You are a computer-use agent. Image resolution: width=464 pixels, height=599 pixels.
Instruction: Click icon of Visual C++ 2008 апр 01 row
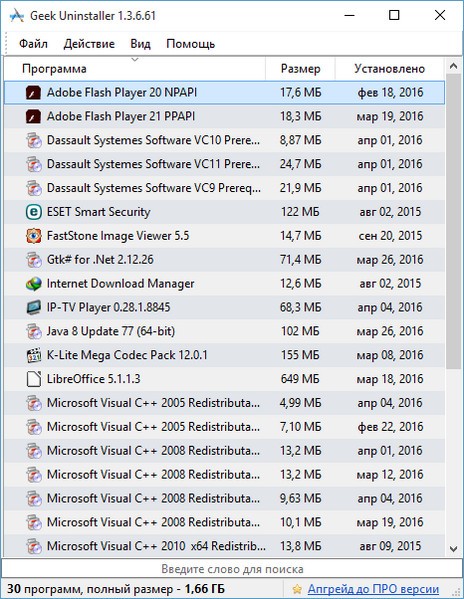33,451
